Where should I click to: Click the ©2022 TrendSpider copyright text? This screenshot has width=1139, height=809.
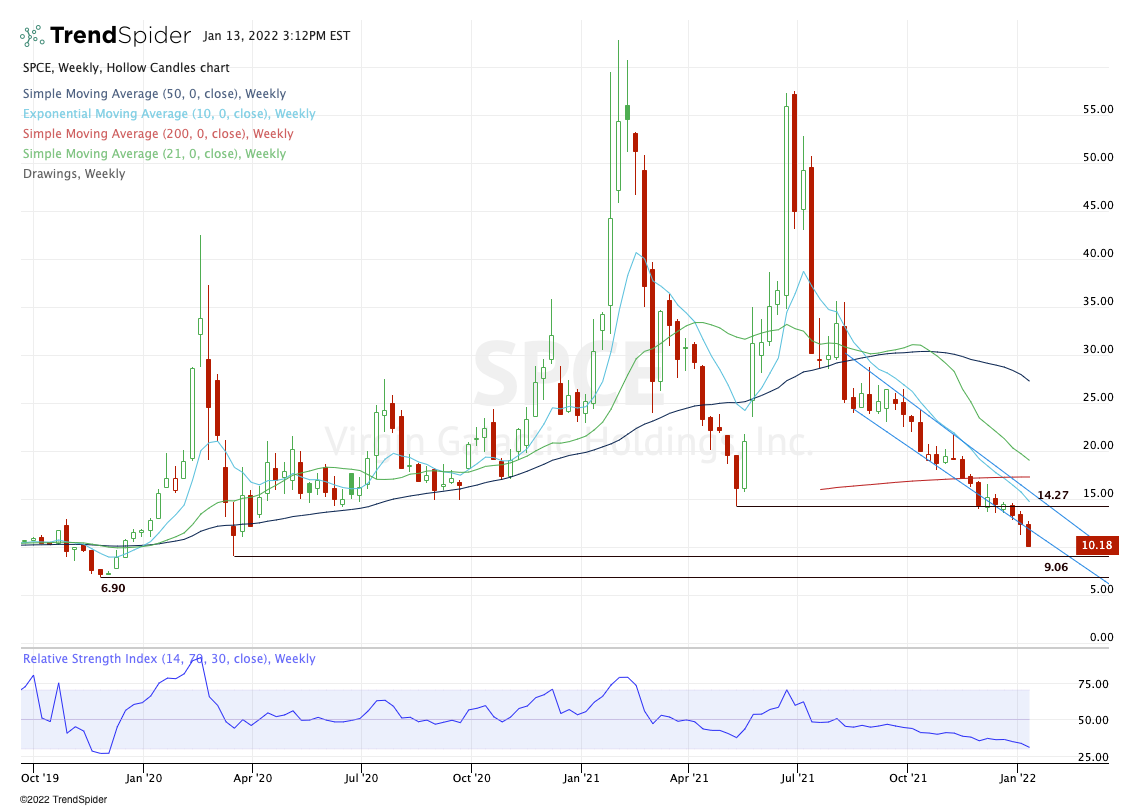click(63, 800)
